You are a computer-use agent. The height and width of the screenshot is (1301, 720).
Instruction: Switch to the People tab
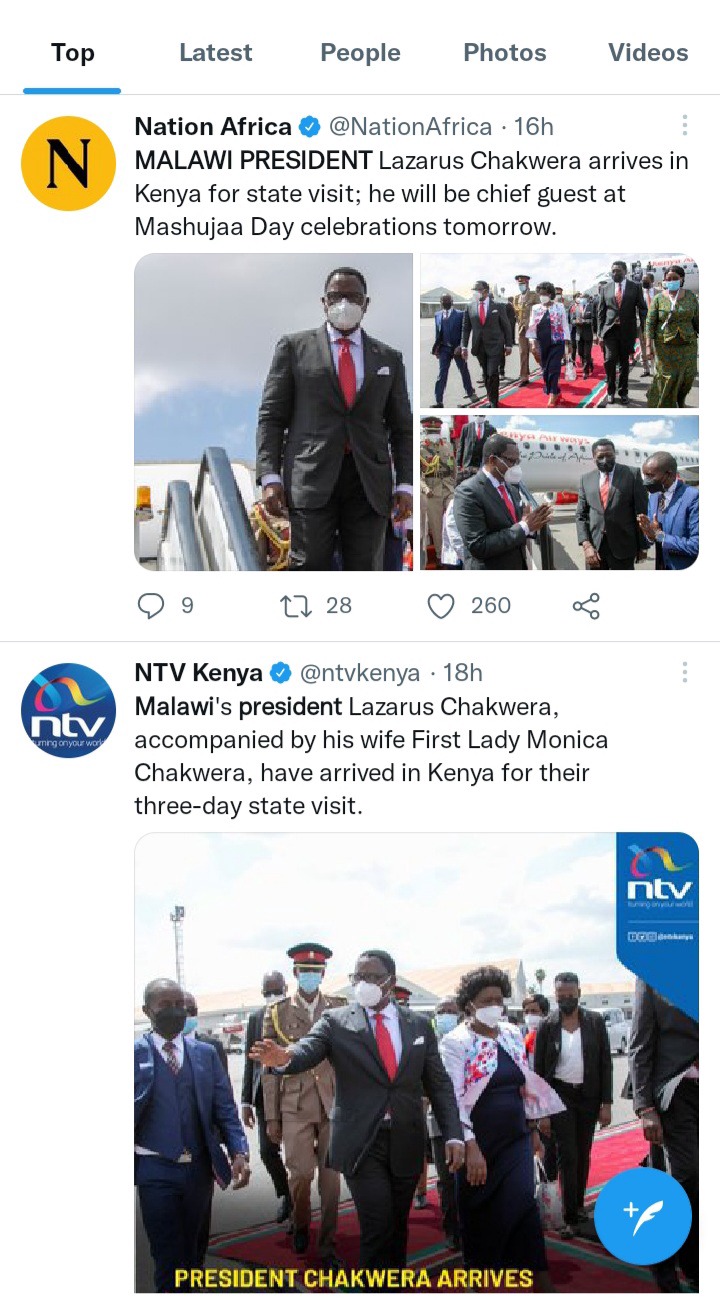(x=360, y=53)
